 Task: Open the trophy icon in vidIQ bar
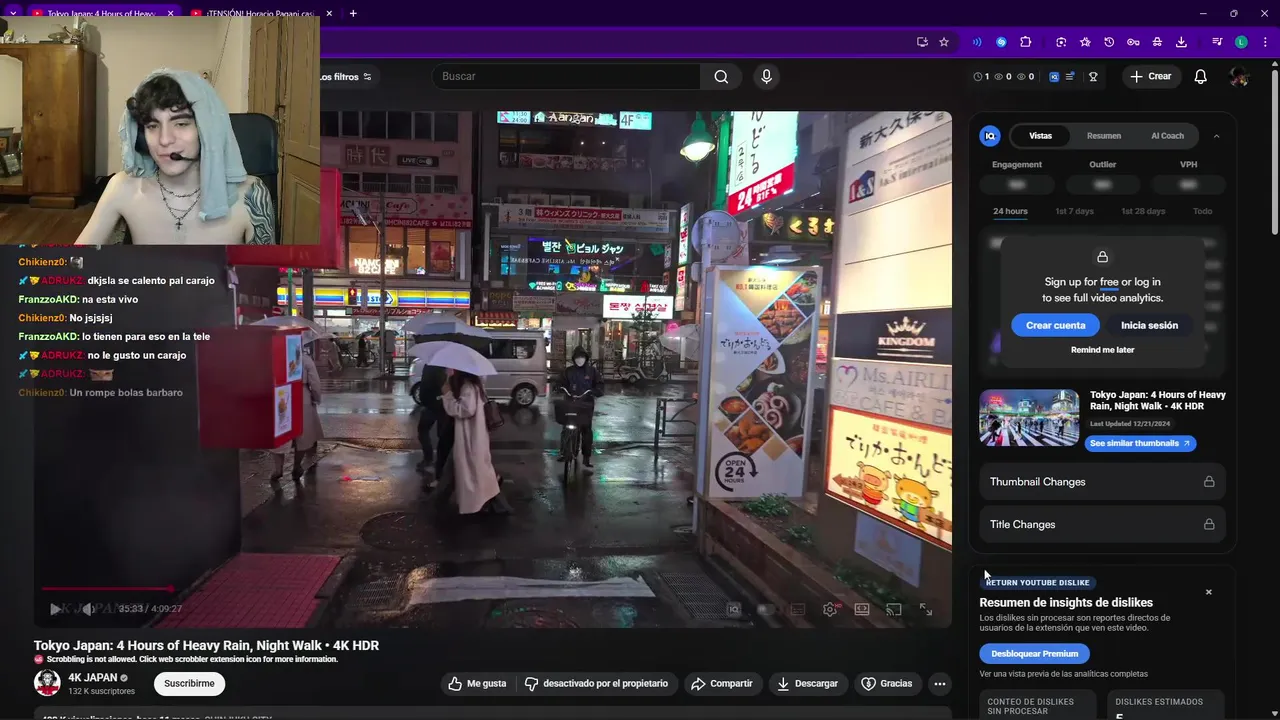(x=1093, y=77)
